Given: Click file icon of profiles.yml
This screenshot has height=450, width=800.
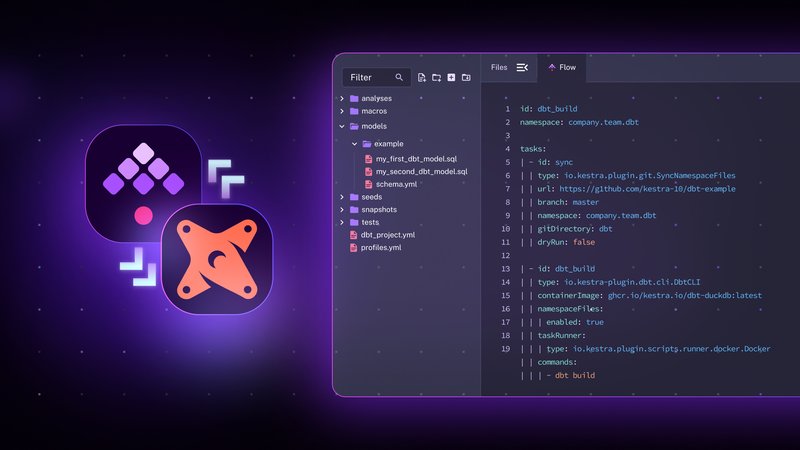Looking at the screenshot, I should point(353,248).
